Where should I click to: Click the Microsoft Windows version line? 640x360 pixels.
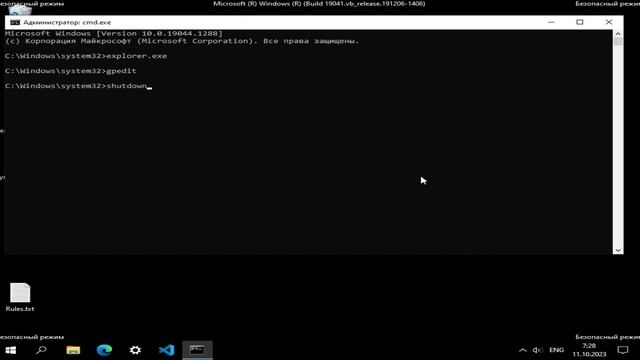pos(114,33)
